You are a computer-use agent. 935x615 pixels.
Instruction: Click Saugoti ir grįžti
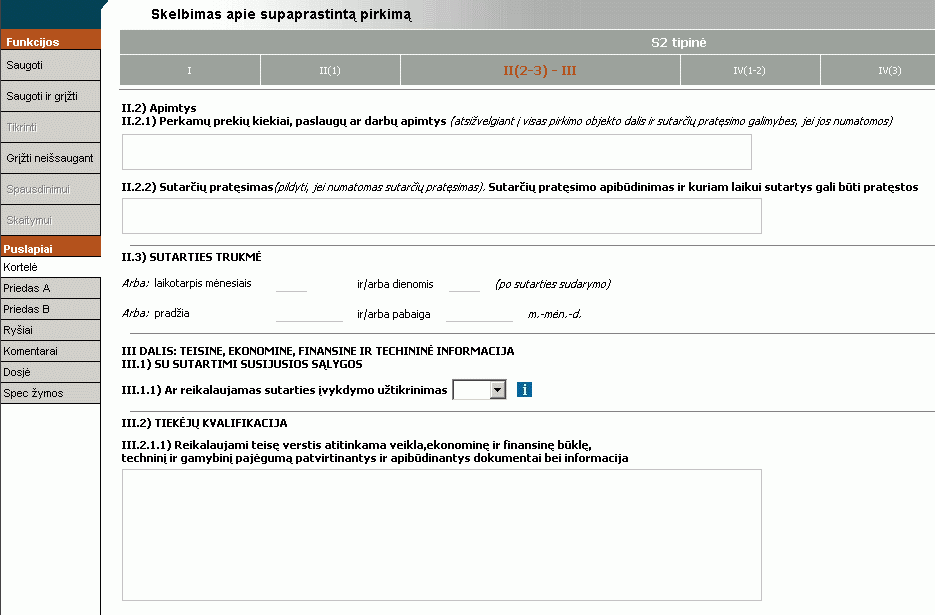(x=50, y=96)
